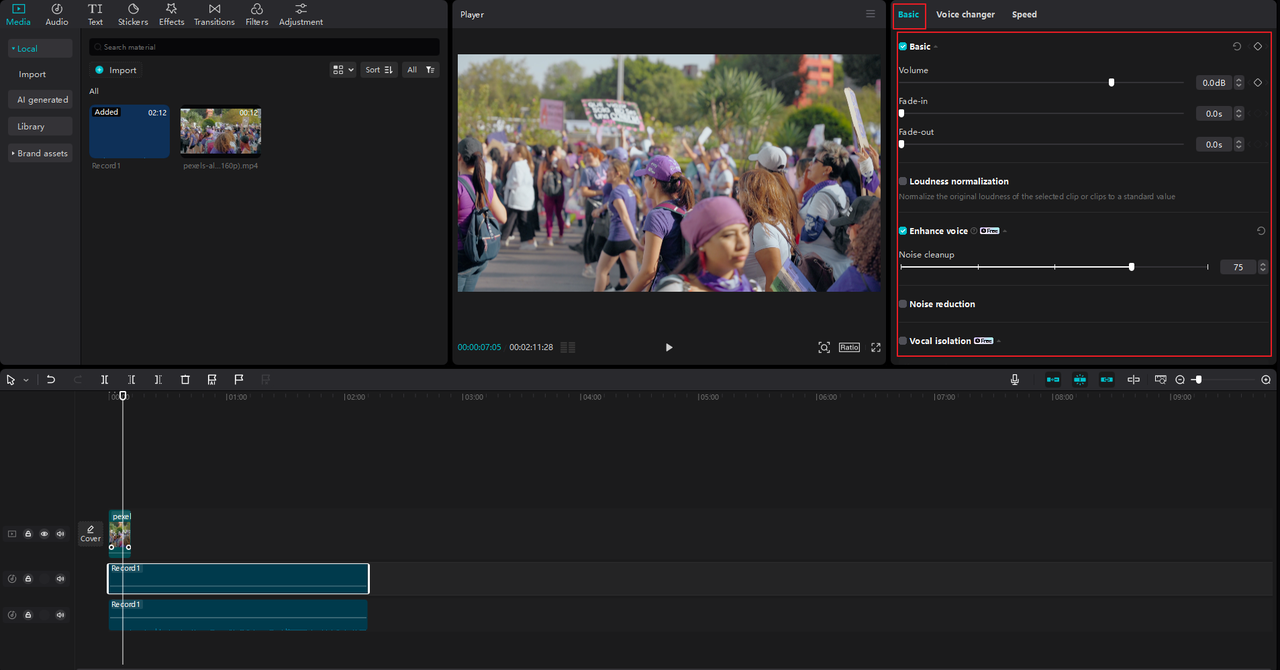Open the material filter icon beside All
This screenshot has height=670, width=1280.
coord(430,70)
